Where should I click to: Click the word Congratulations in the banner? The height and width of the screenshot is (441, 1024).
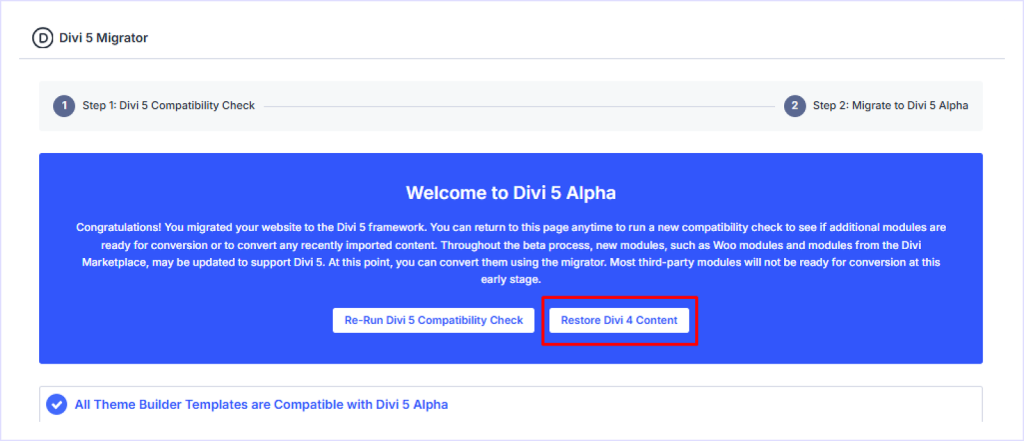tap(118, 228)
